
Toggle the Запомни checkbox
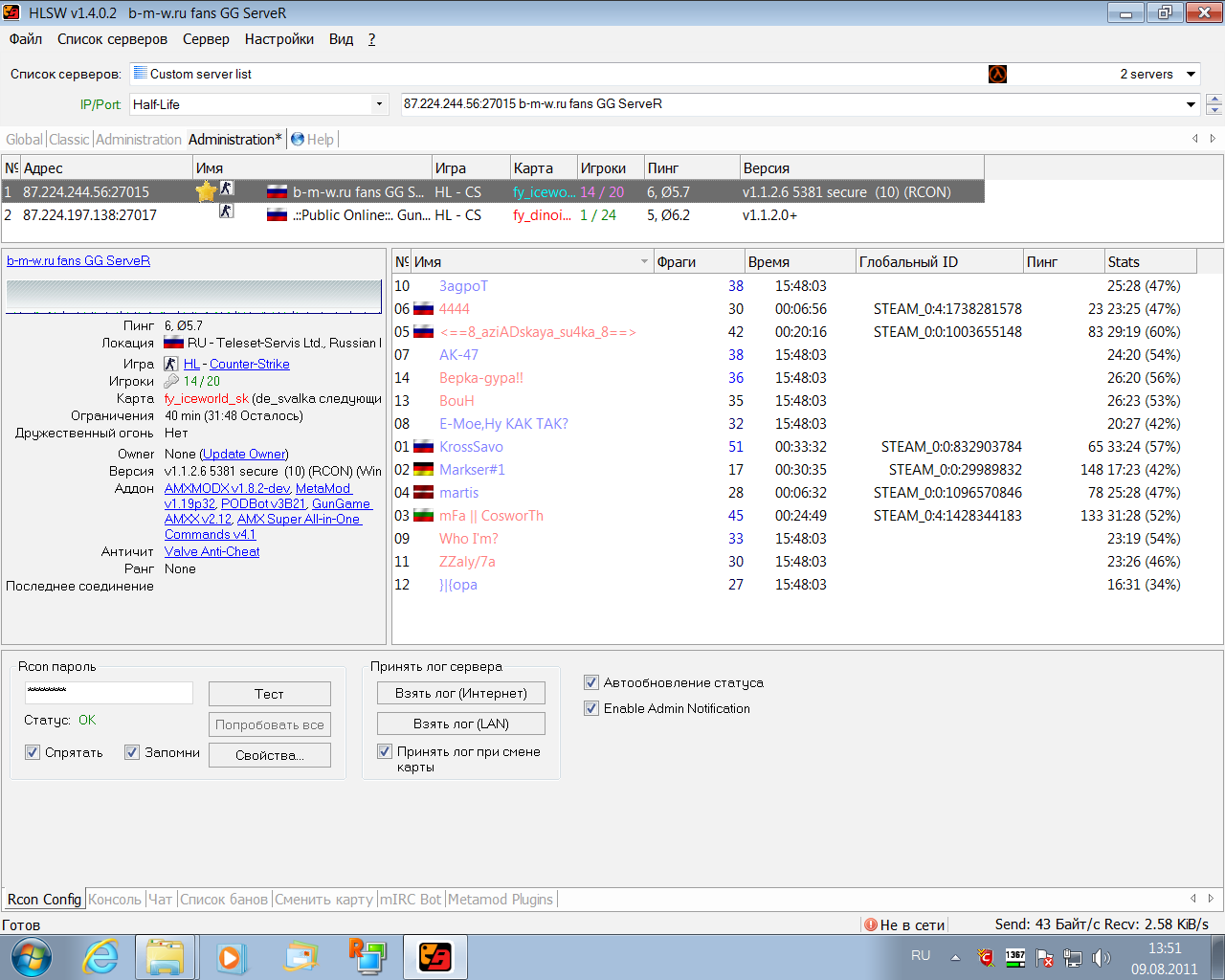[132, 752]
